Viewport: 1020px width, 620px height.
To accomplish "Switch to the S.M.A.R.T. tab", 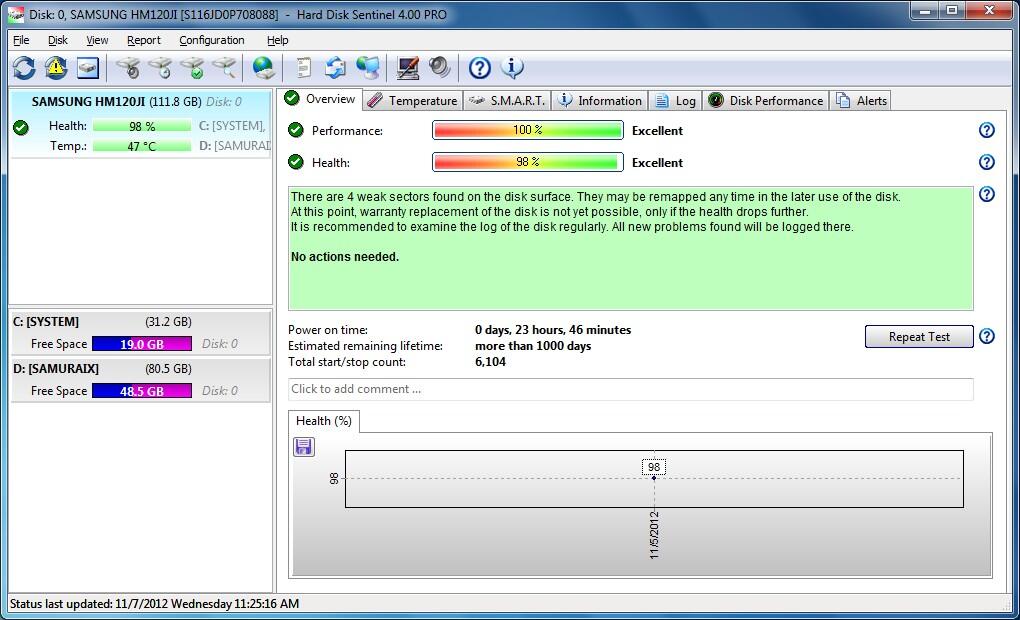I will tap(507, 101).
